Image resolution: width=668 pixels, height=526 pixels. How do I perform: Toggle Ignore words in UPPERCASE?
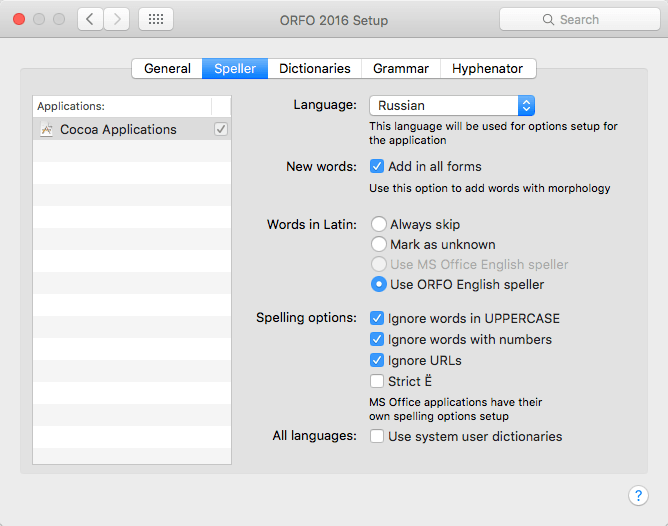point(377,318)
